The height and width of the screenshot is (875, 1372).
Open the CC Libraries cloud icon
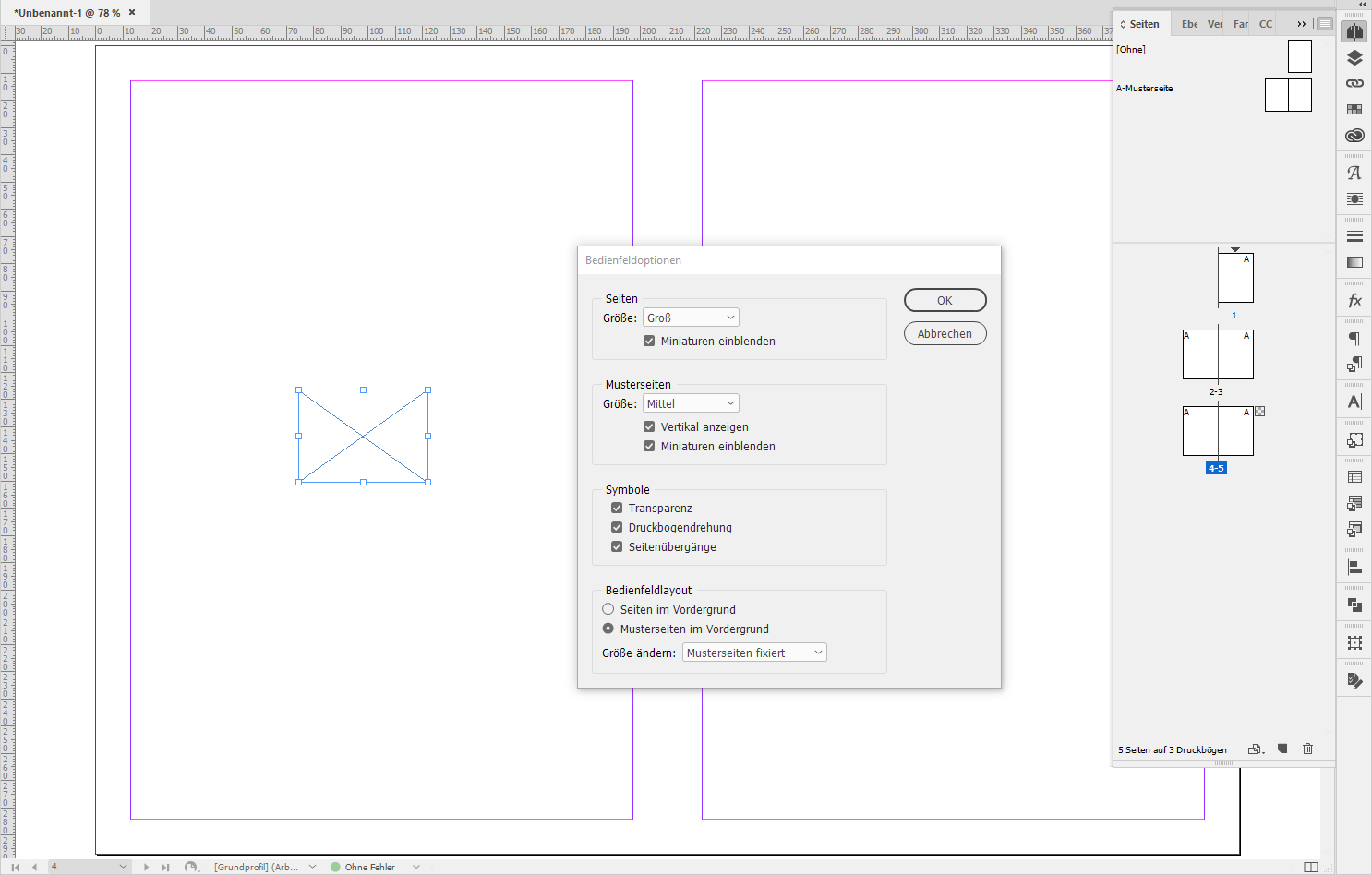(x=1354, y=135)
